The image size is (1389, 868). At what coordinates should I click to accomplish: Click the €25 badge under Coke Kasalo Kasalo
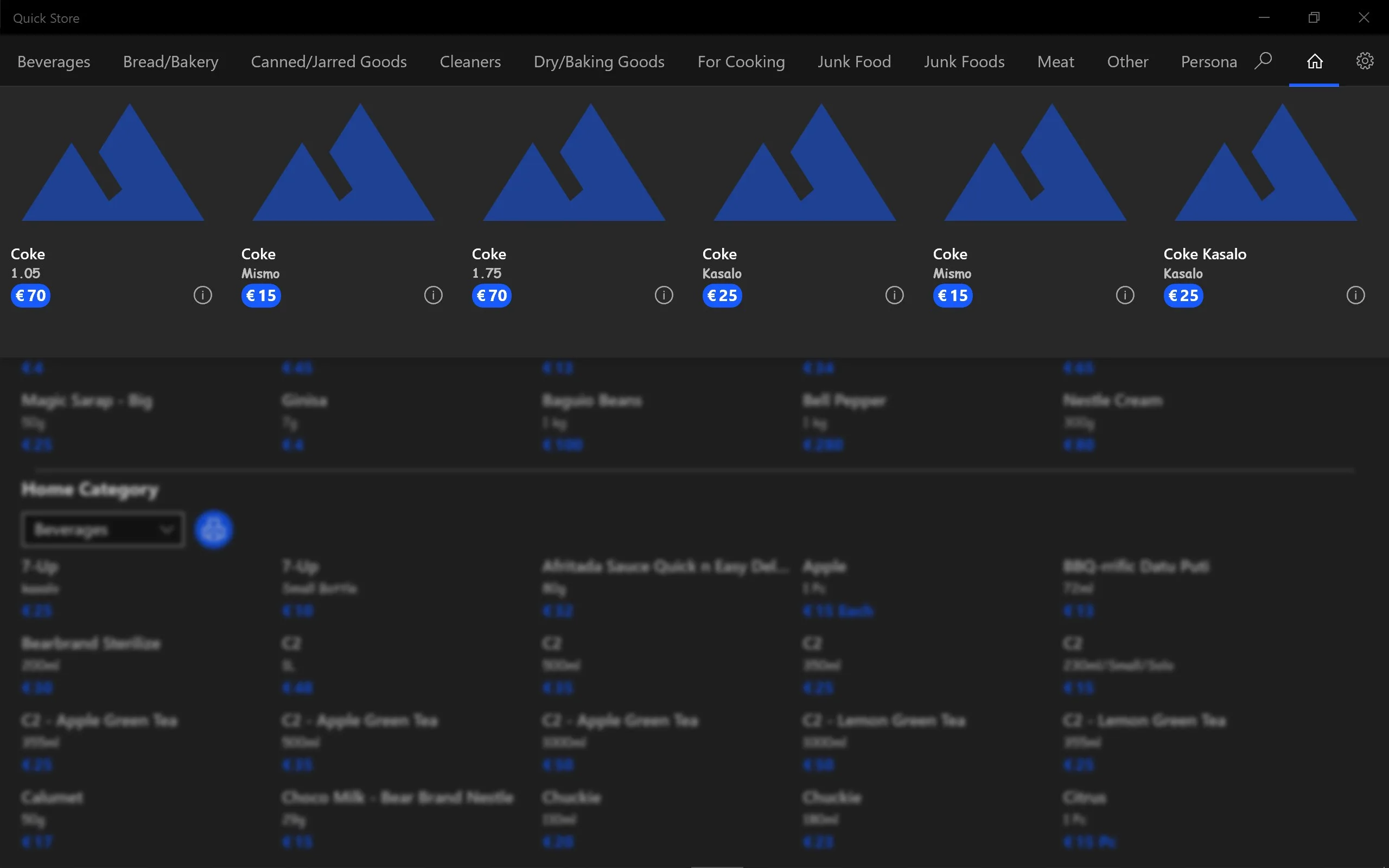tap(1183, 296)
